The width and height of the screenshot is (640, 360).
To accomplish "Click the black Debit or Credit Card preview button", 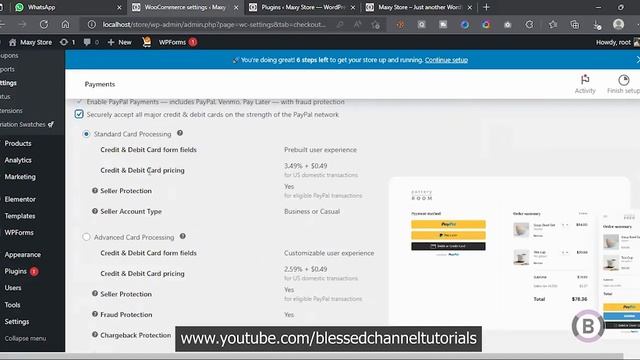I will coord(448,246).
